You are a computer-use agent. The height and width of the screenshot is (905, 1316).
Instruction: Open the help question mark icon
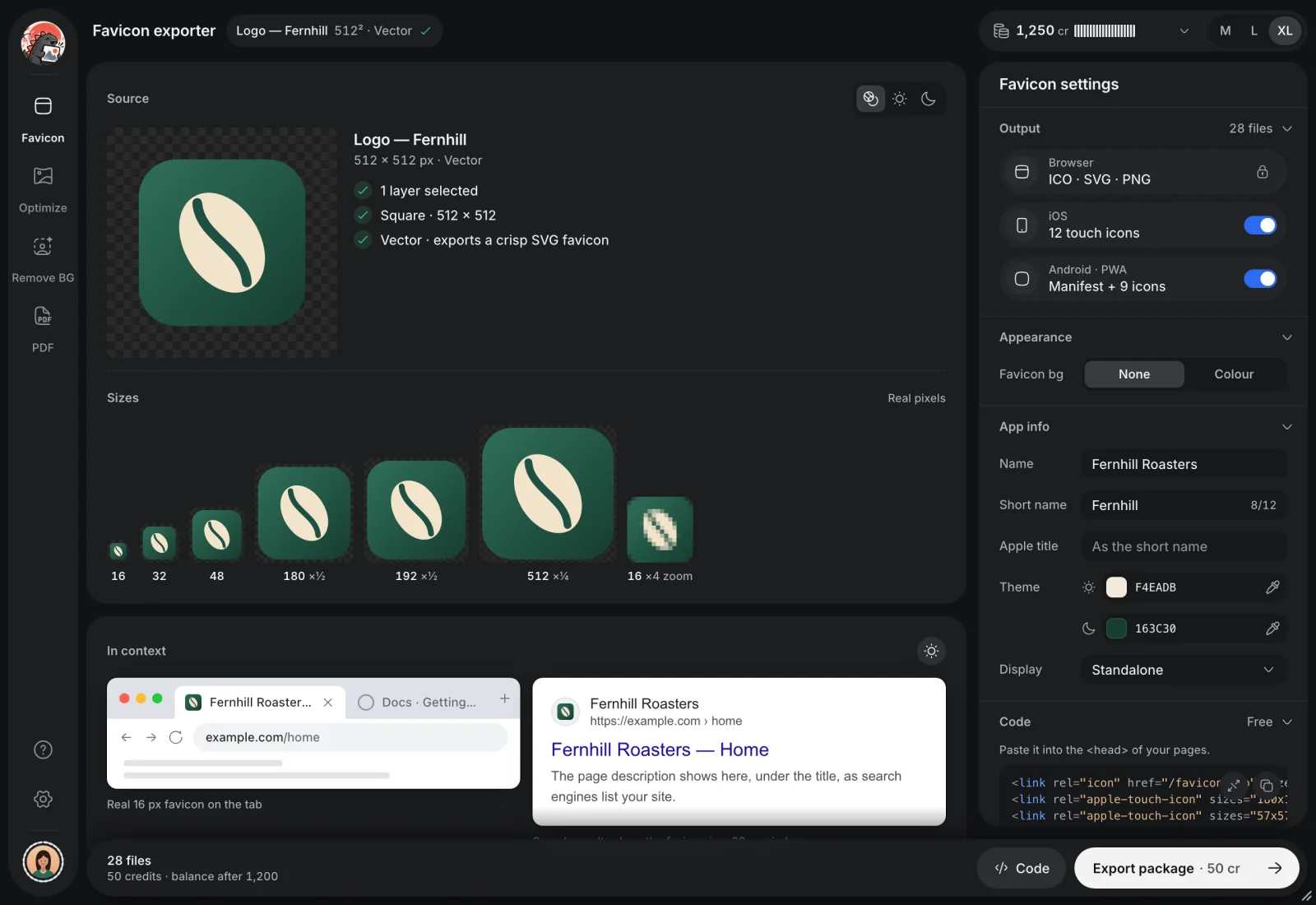[x=43, y=750]
